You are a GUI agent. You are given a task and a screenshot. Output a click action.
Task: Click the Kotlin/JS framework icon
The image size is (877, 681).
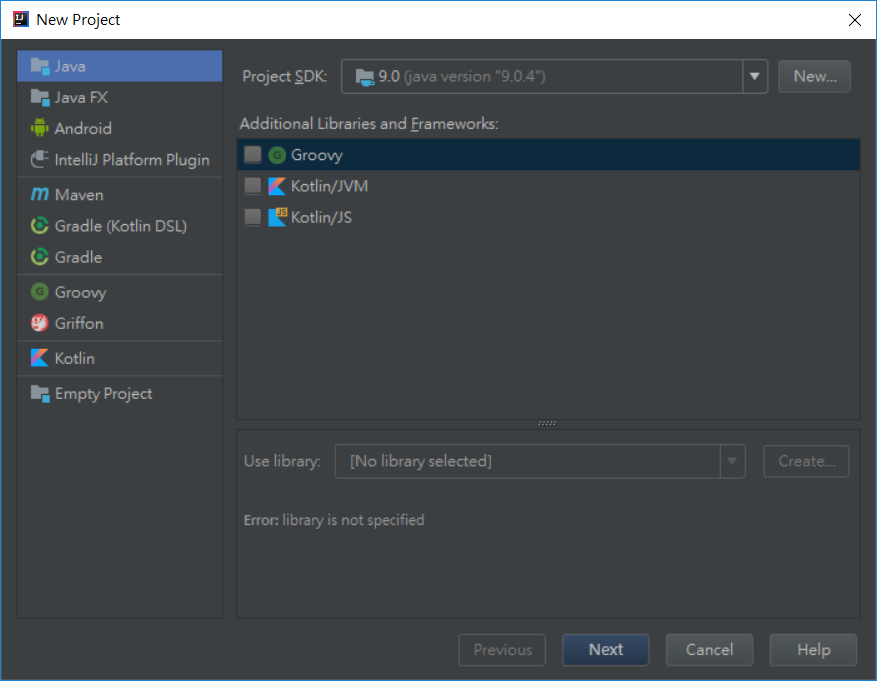pos(277,217)
